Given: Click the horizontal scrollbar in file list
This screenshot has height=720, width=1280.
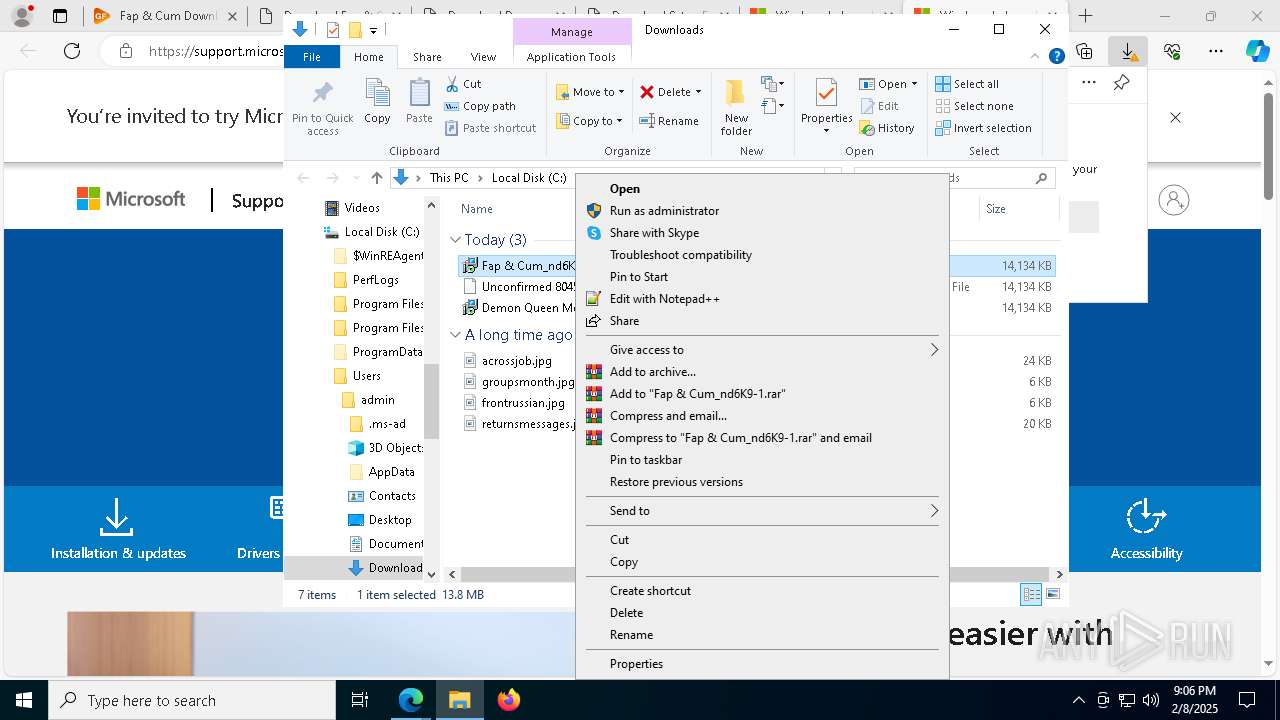Looking at the screenshot, I should tap(755, 574).
